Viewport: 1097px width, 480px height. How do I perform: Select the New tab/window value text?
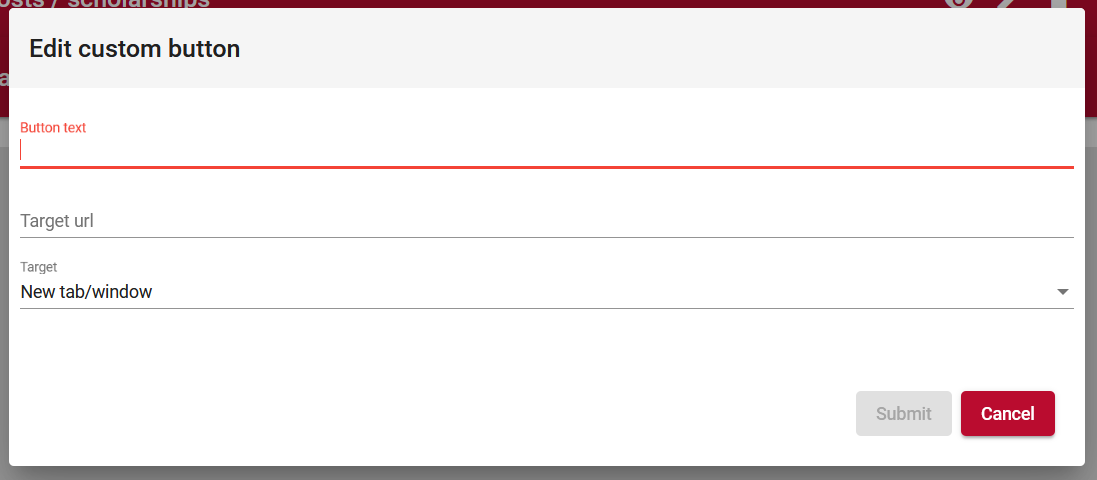click(86, 292)
